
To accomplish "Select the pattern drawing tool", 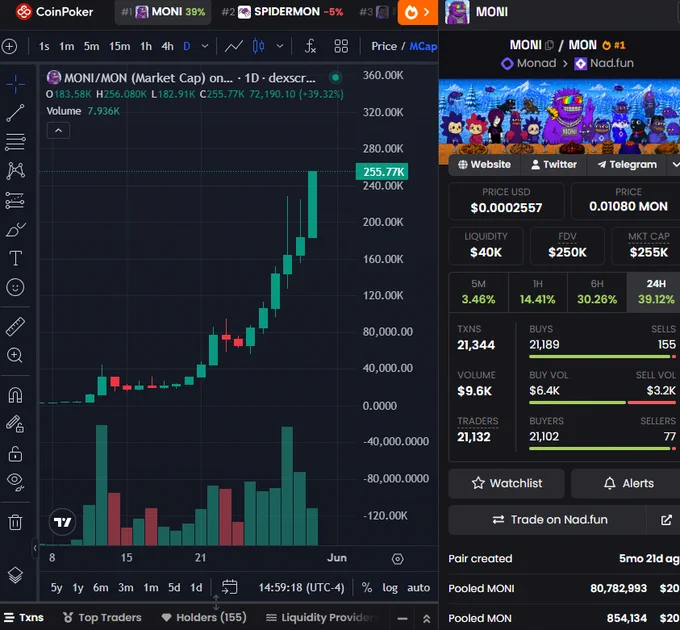I will pos(16,170).
